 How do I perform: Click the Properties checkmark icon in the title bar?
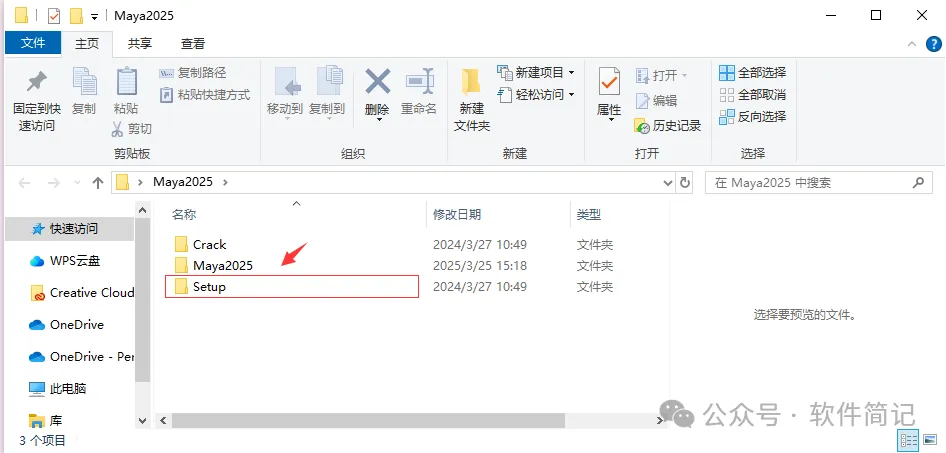click(54, 16)
